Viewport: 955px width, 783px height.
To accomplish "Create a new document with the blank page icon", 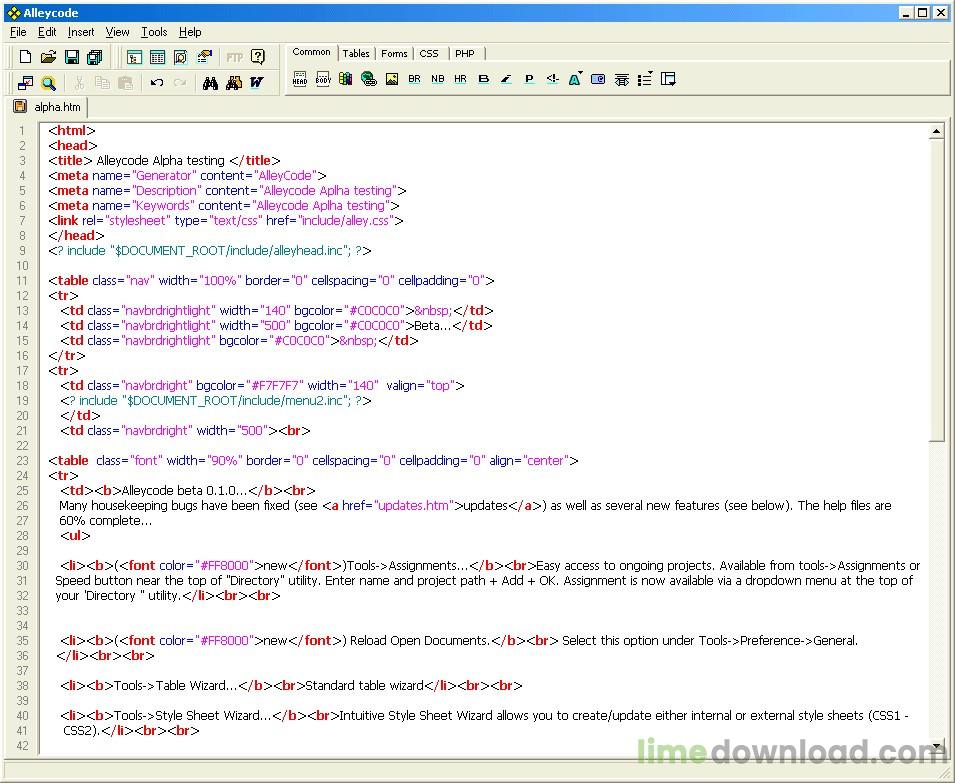I will pos(25,57).
